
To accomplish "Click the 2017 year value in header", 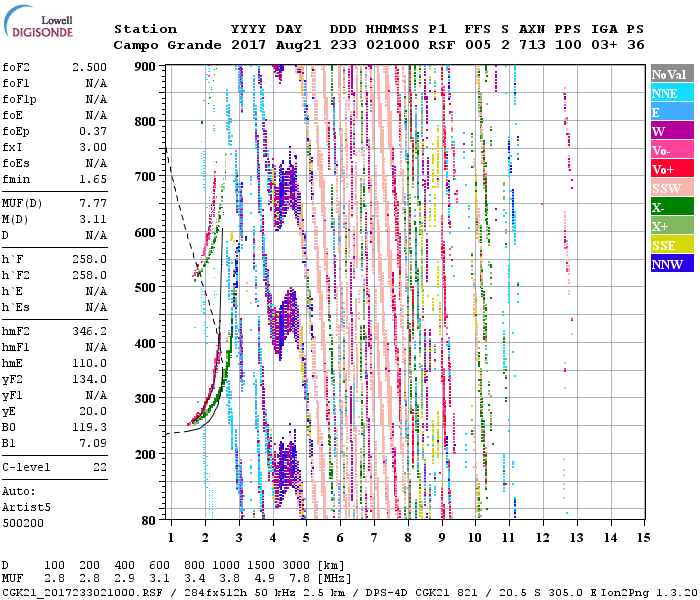I will (x=248, y=45).
